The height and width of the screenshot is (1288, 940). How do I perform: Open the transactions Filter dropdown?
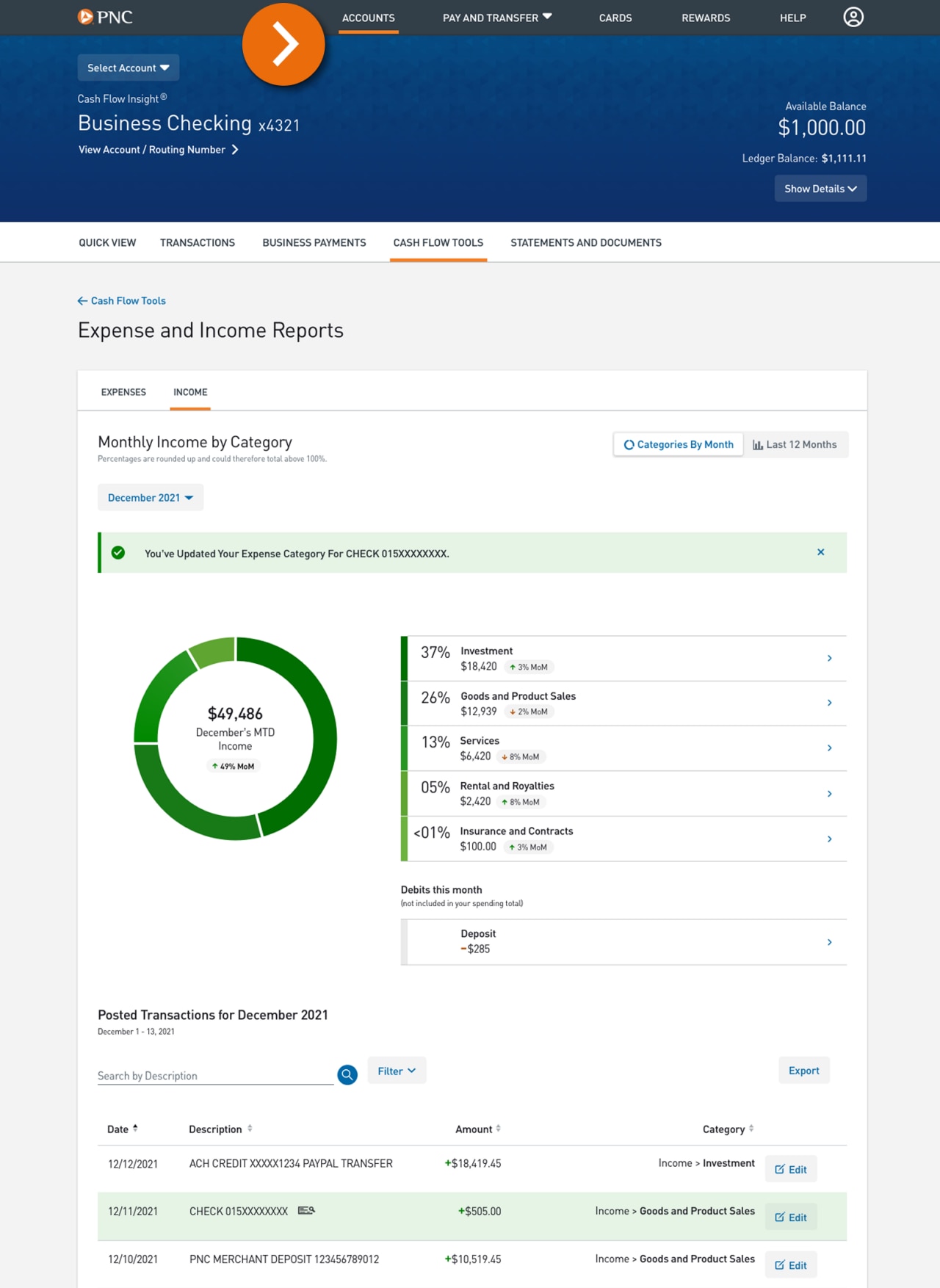click(397, 1071)
